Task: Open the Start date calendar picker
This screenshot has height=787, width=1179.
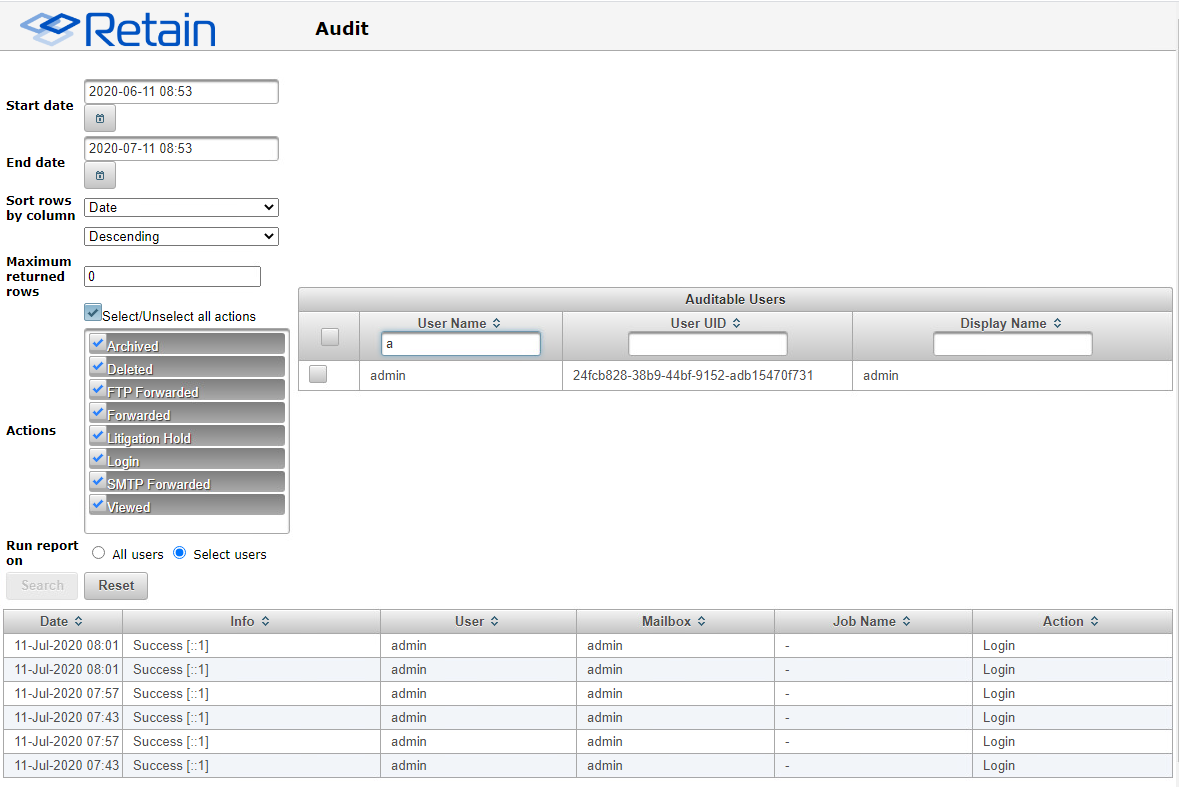Action: [99, 119]
